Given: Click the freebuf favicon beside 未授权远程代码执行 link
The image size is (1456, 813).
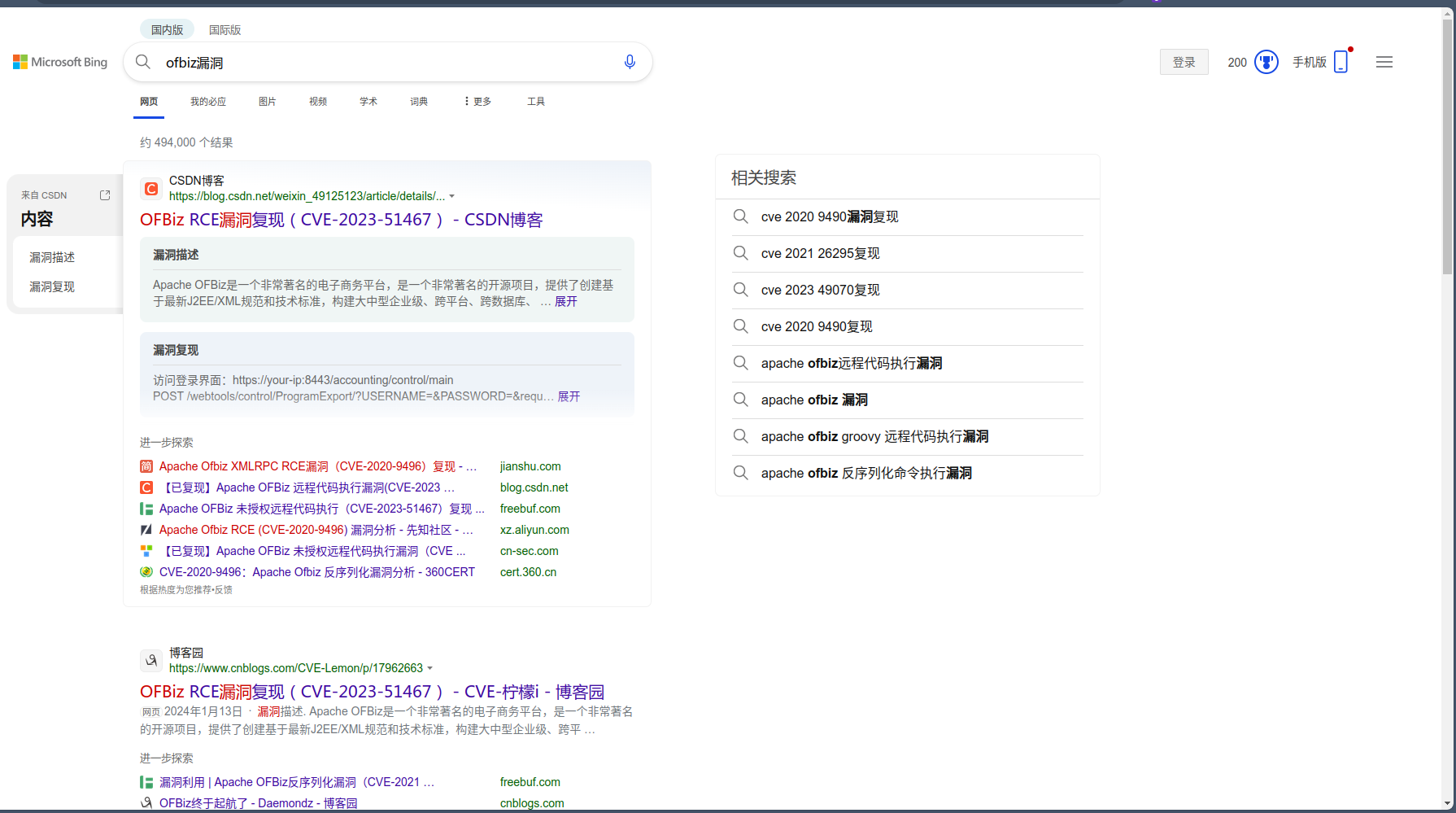Looking at the screenshot, I should 146,509.
